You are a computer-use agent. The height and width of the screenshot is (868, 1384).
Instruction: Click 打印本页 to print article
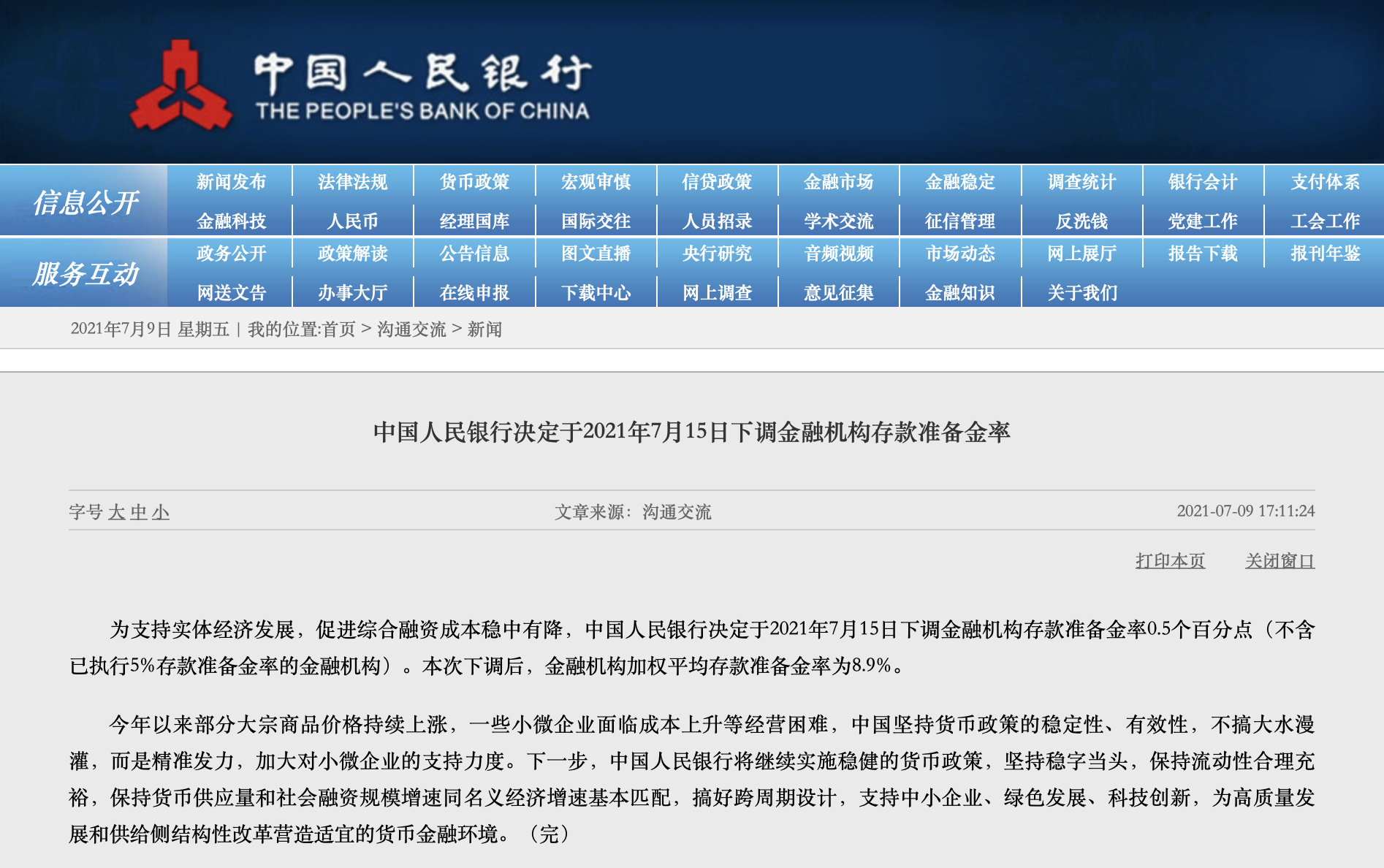tap(1170, 560)
